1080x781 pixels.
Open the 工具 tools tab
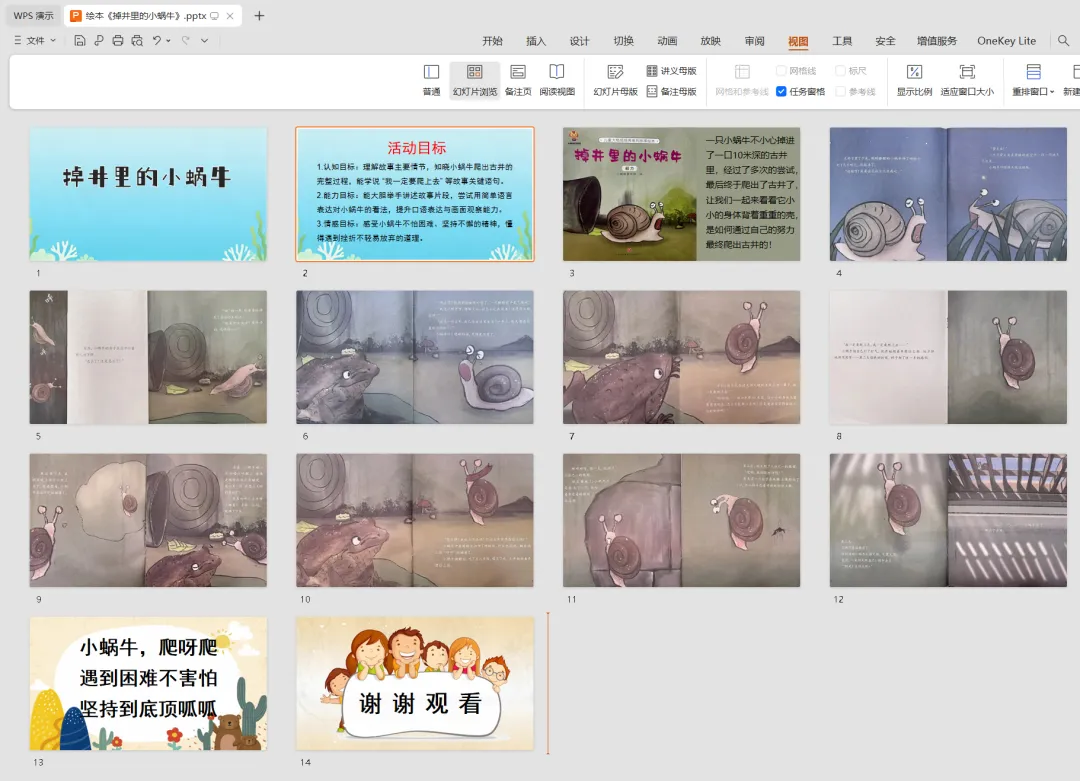(x=842, y=41)
